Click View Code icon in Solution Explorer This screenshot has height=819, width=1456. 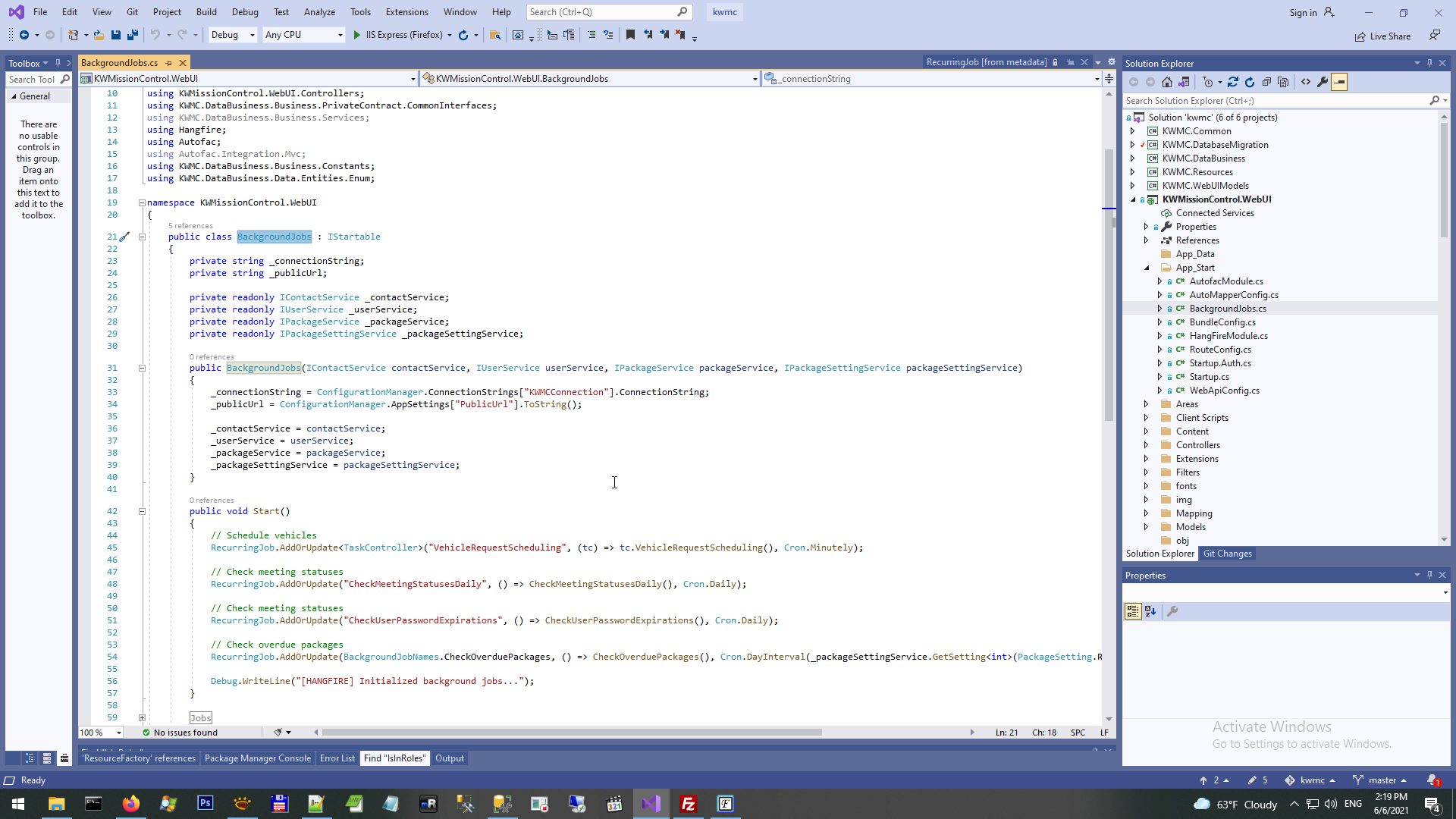[x=1306, y=82]
